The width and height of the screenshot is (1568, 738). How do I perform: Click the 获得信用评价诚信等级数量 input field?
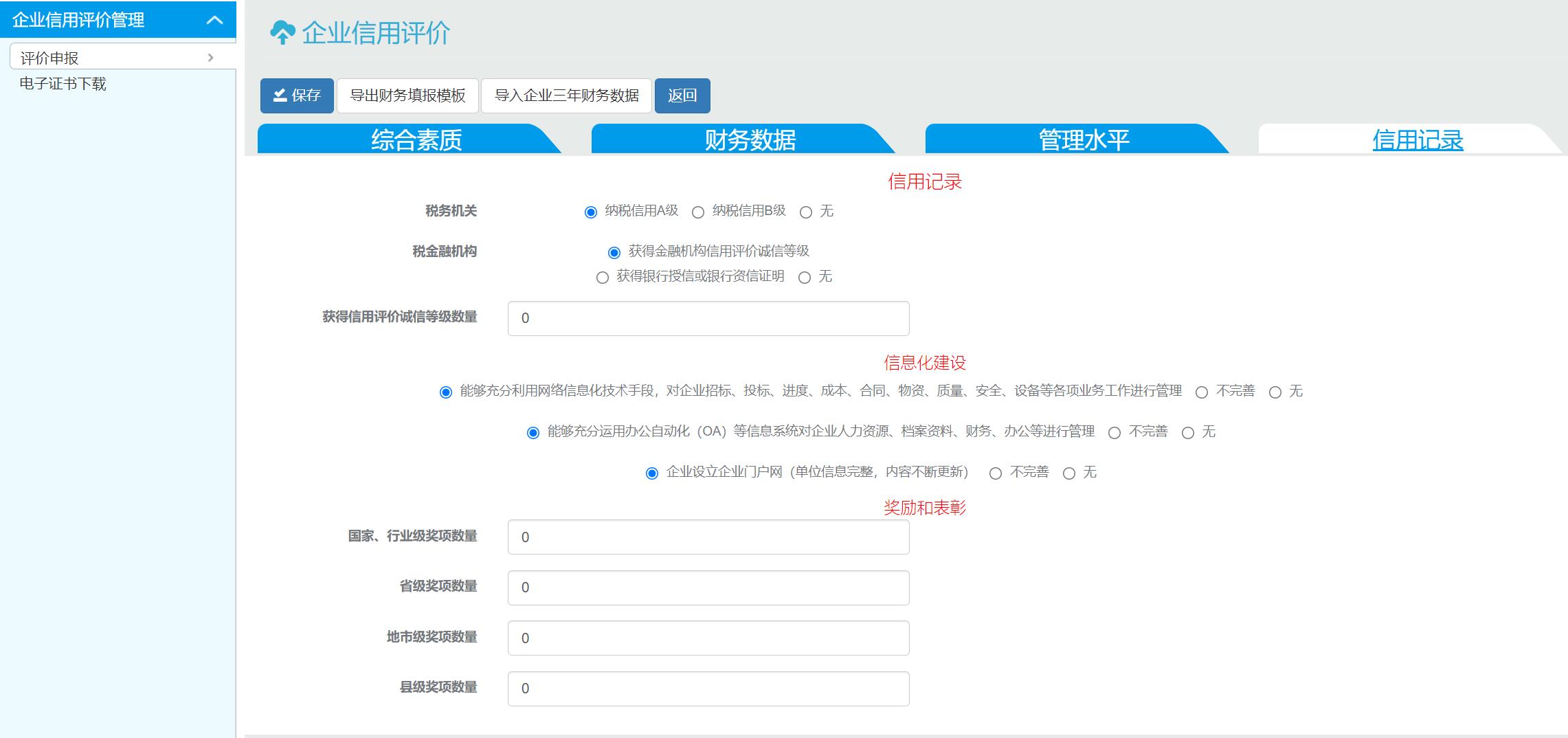tap(708, 318)
